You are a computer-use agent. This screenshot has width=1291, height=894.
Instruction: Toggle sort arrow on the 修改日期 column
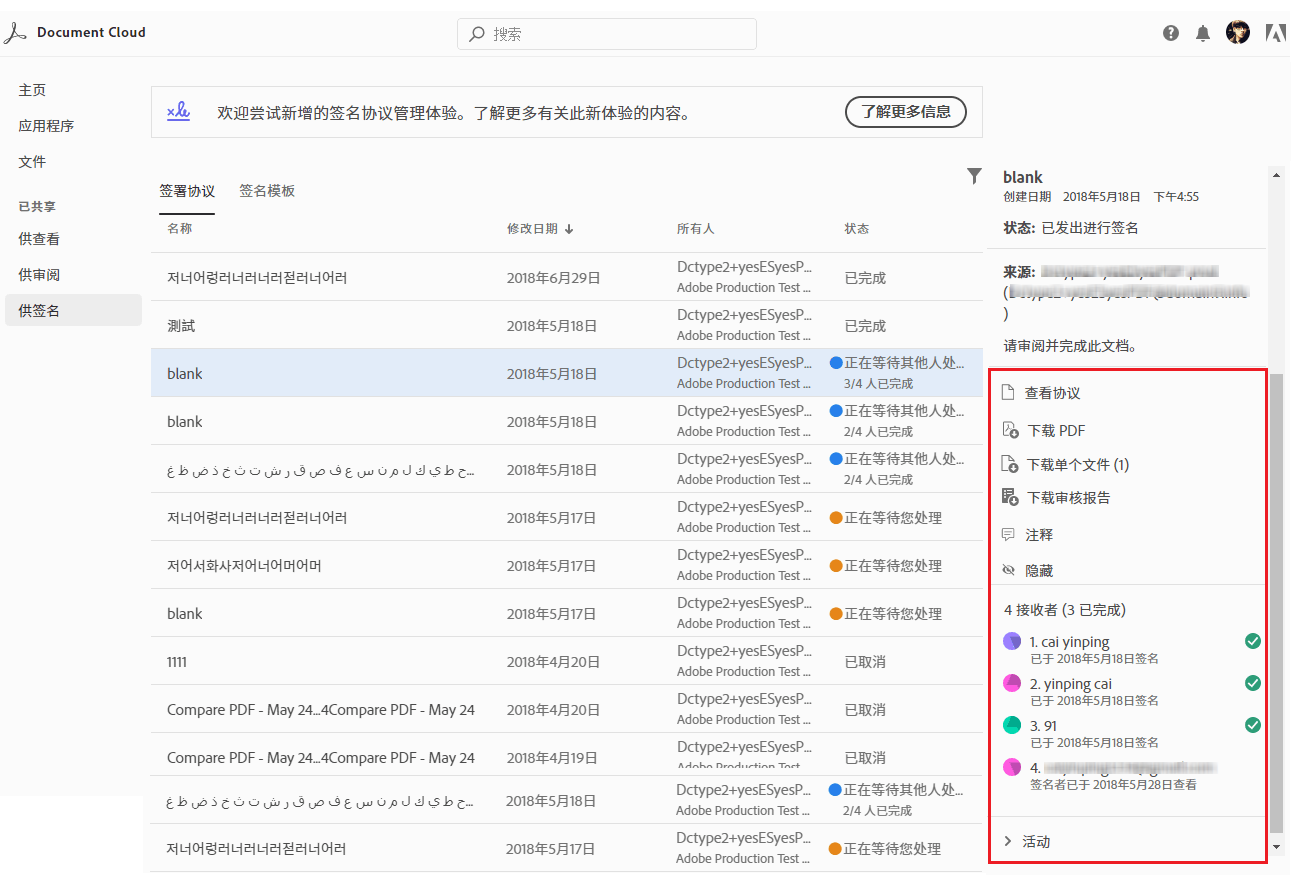pos(569,229)
